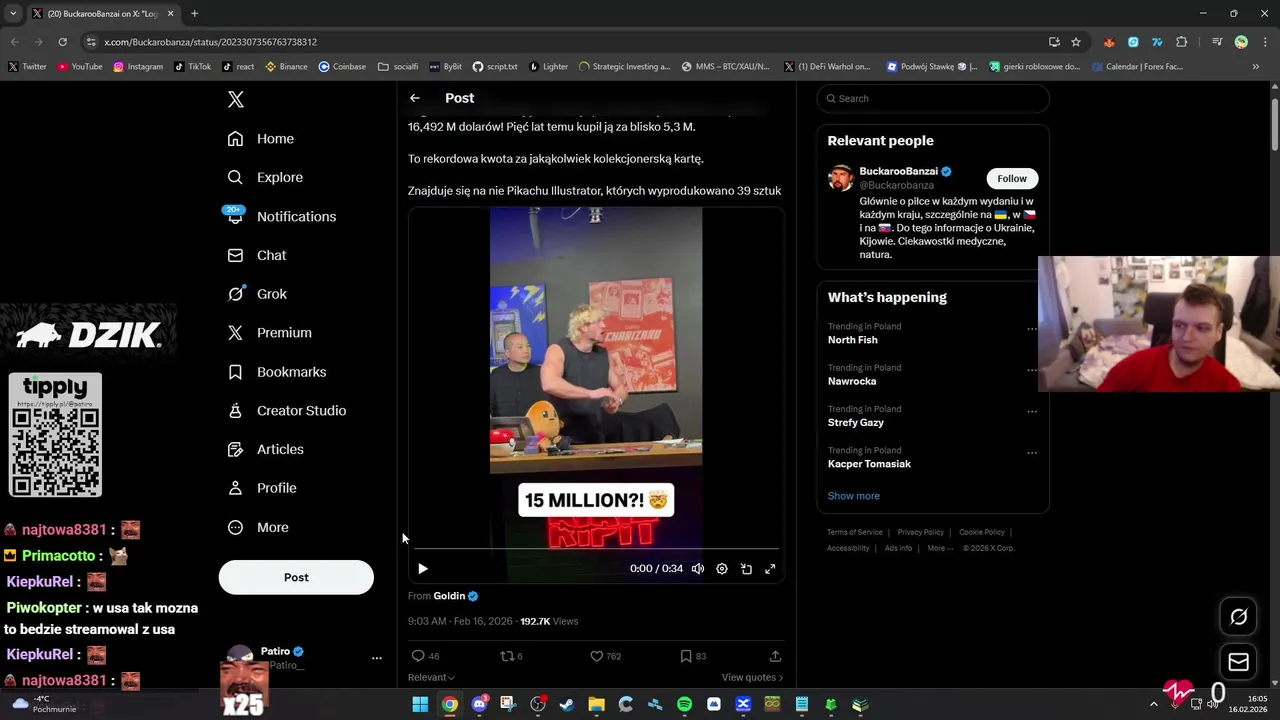The width and height of the screenshot is (1280, 720).
Task: Open the More menu in sidebar
Action: [x=258, y=527]
